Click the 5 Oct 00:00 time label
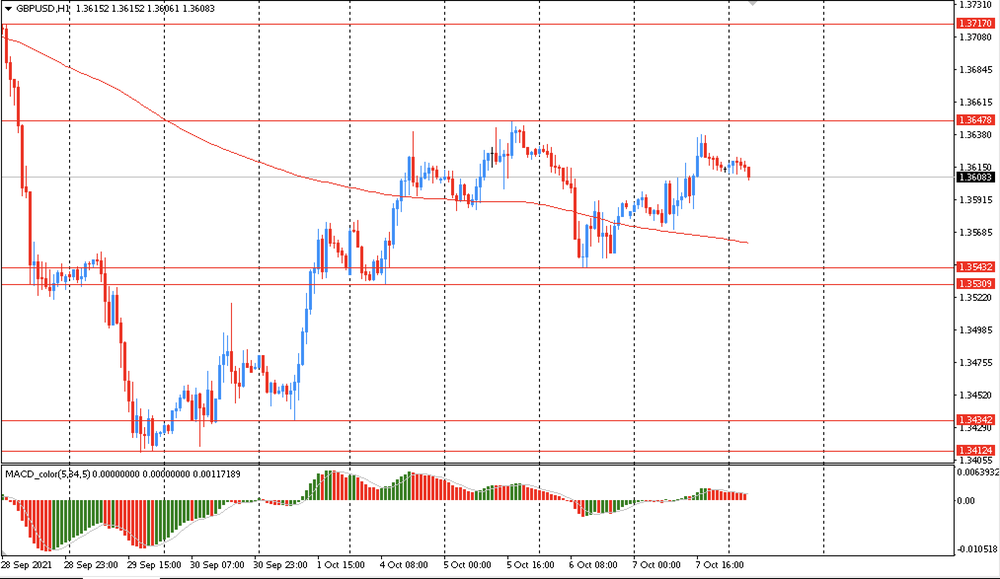The height and width of the screenshot is (579, 1000). click(x=467, y=565)
